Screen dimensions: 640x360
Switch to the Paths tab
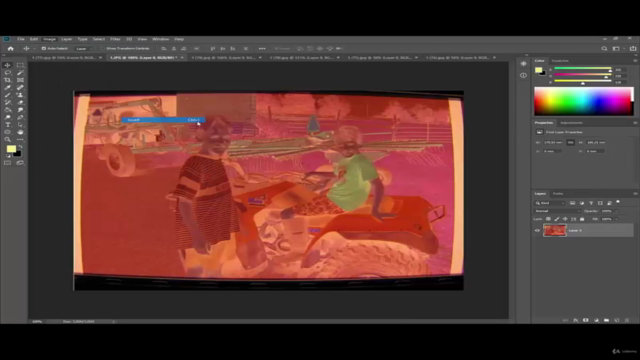coord(558,193)
